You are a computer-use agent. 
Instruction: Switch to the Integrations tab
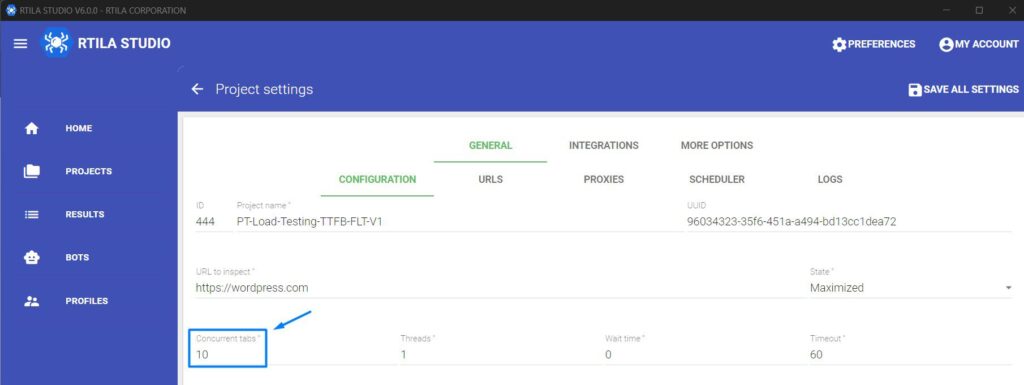(603, 145)
